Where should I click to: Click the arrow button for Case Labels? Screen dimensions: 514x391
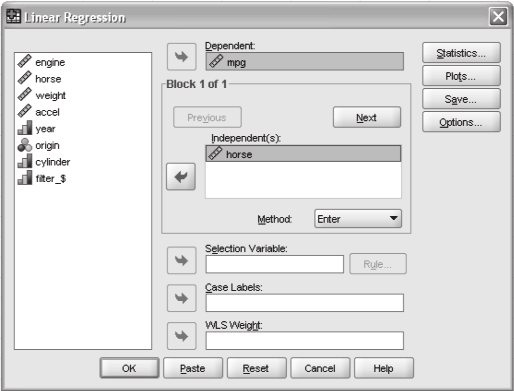coord(182,298)
